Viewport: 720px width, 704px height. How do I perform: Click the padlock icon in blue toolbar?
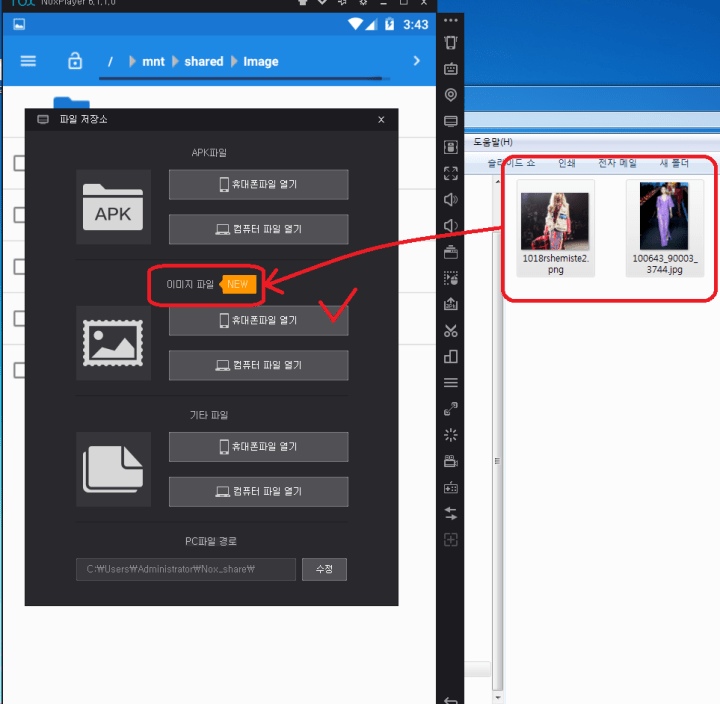(74, 61)
